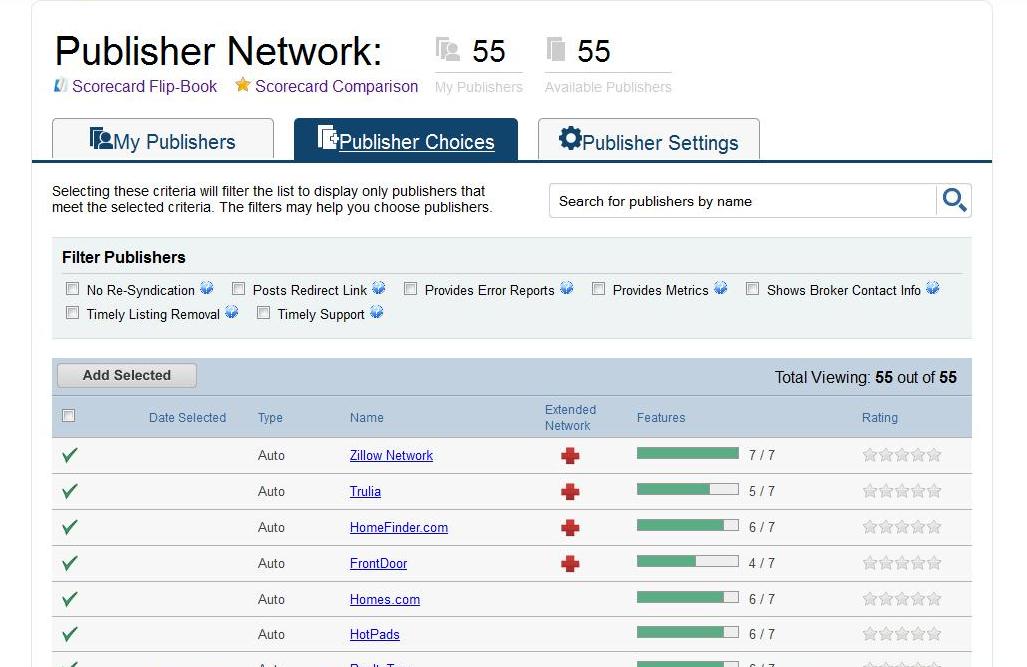This screenshot has width=1027, height=667.
Task: Click the Scorecard Flip-Book book icon
Action: [60, 85]
